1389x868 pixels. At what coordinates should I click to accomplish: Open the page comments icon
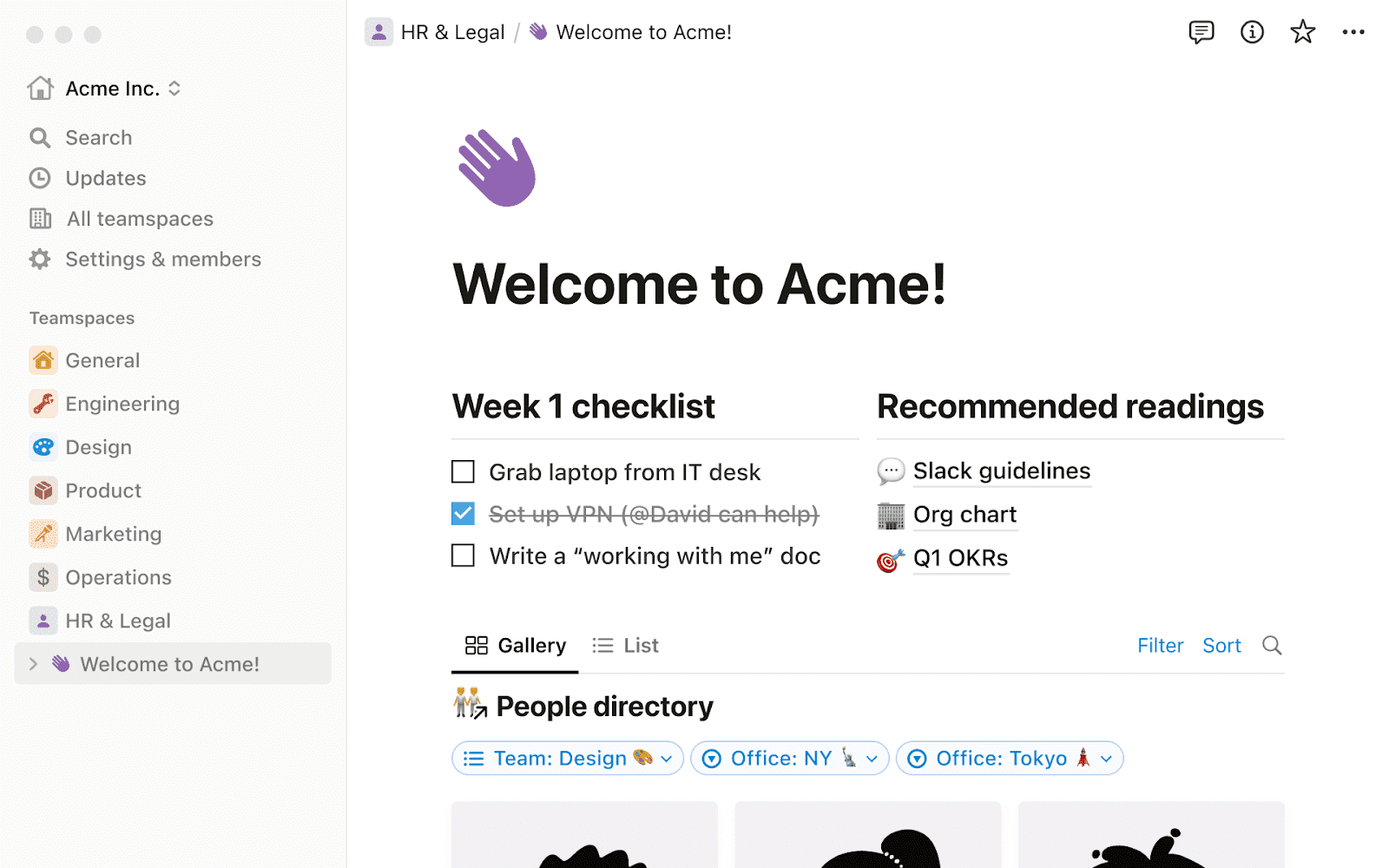pyautogui.click(x=1201, y=32)
